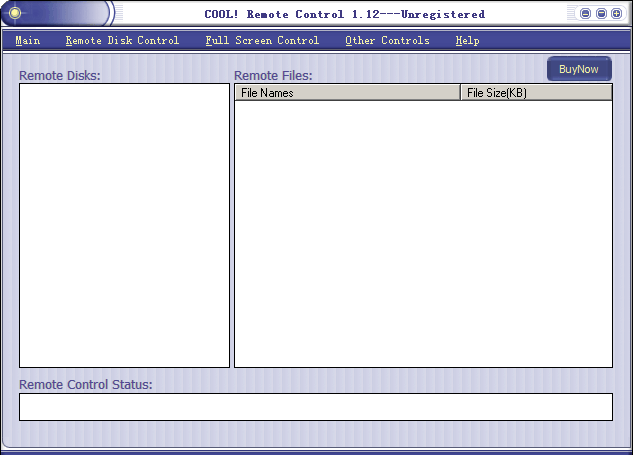Open the Main menu

[28, 41]
